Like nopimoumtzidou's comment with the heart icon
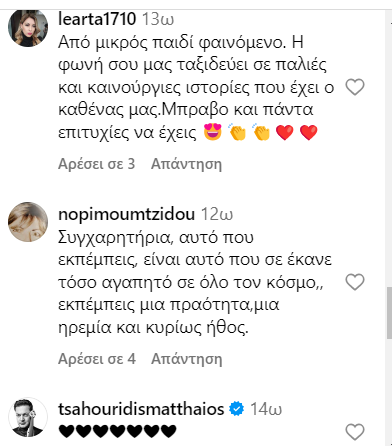Image resolution: width=392 pixels, height=446 pixels. tap(355, 282)
